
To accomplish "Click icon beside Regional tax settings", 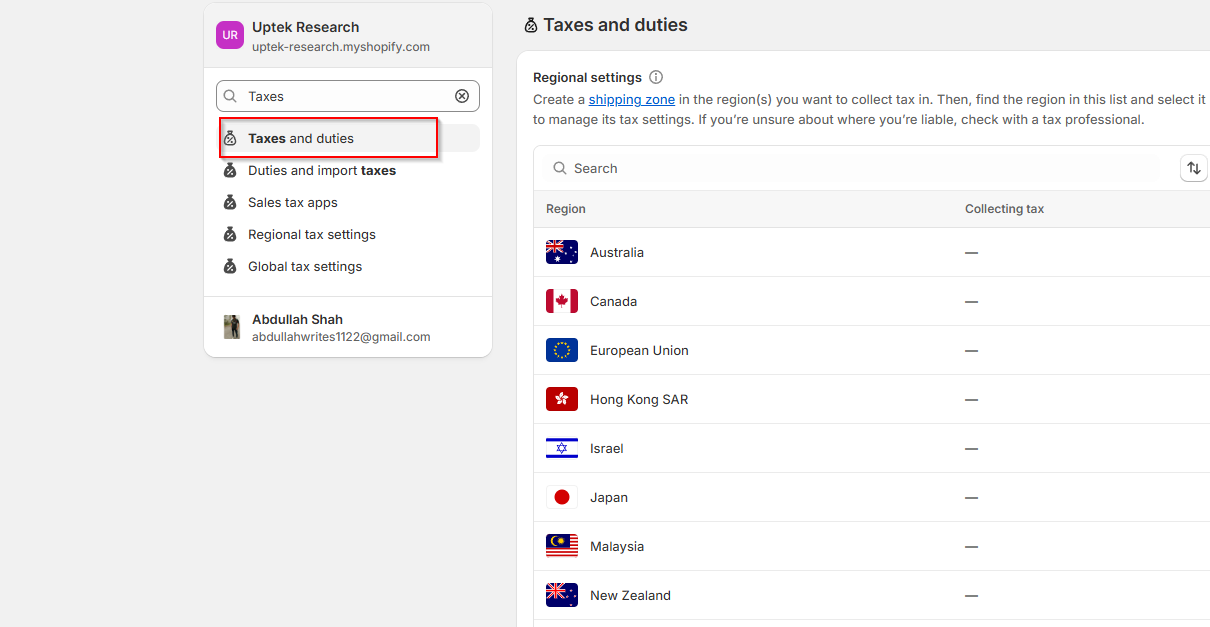I will pos(230,234).
